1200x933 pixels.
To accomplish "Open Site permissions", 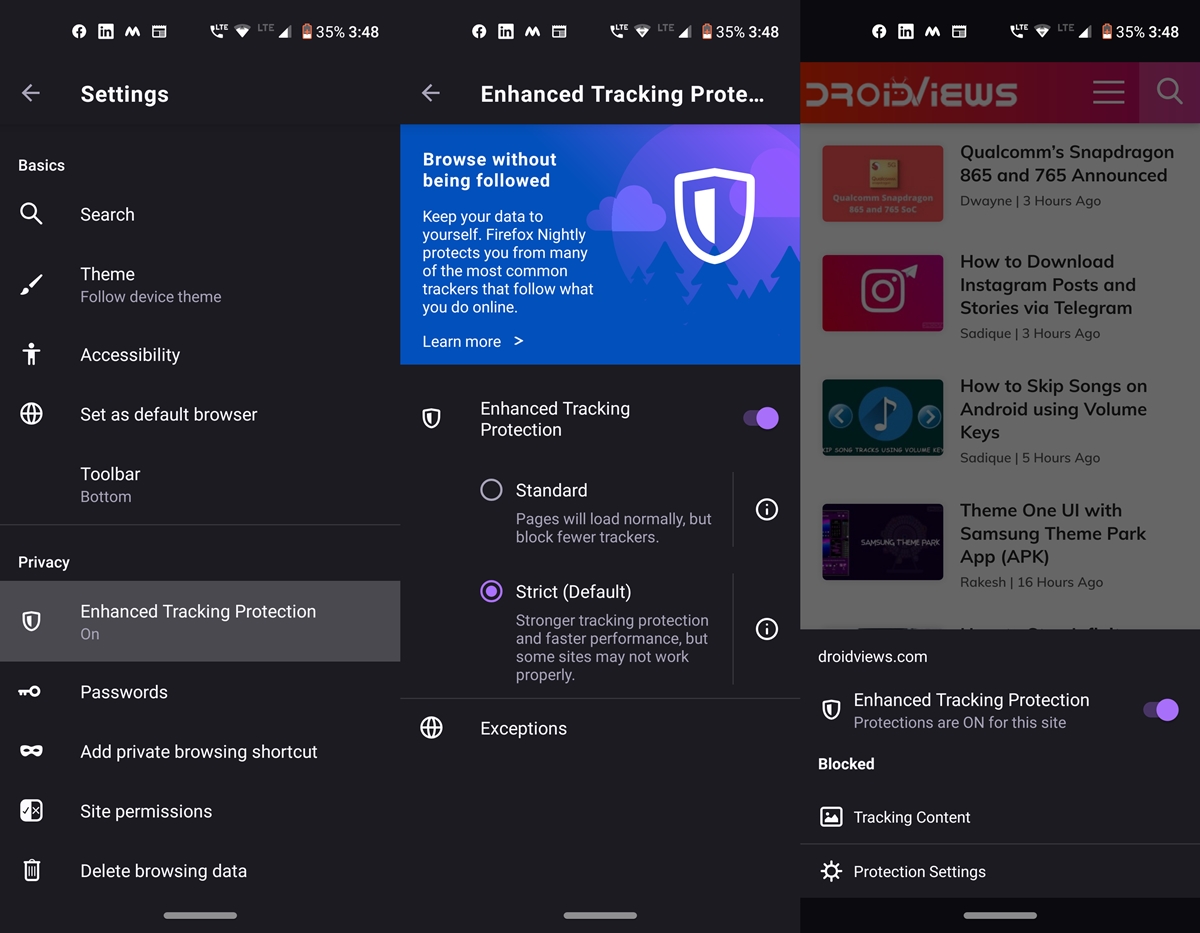I will point(200,811).
